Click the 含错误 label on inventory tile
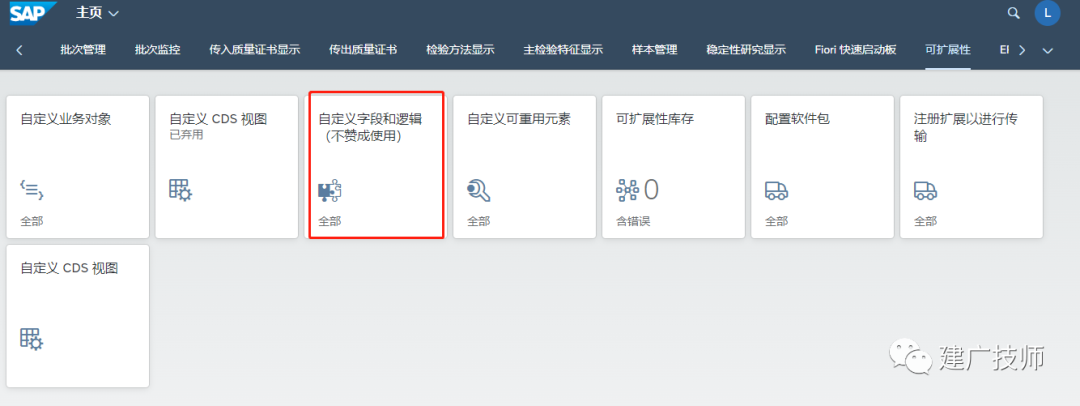Screen dimensions: 1080x406 [x=633, y=221]
